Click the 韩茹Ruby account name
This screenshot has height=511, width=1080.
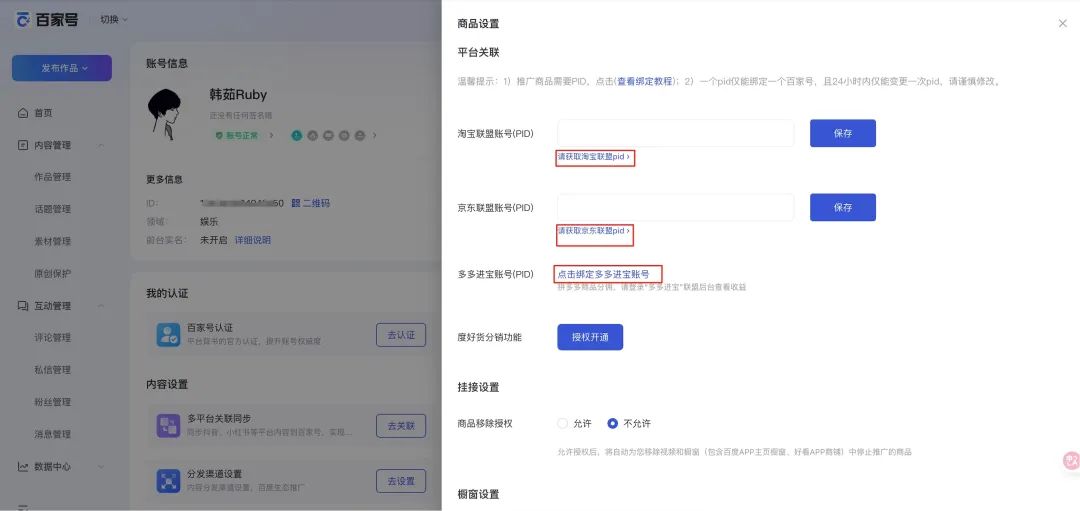[238, 95]
